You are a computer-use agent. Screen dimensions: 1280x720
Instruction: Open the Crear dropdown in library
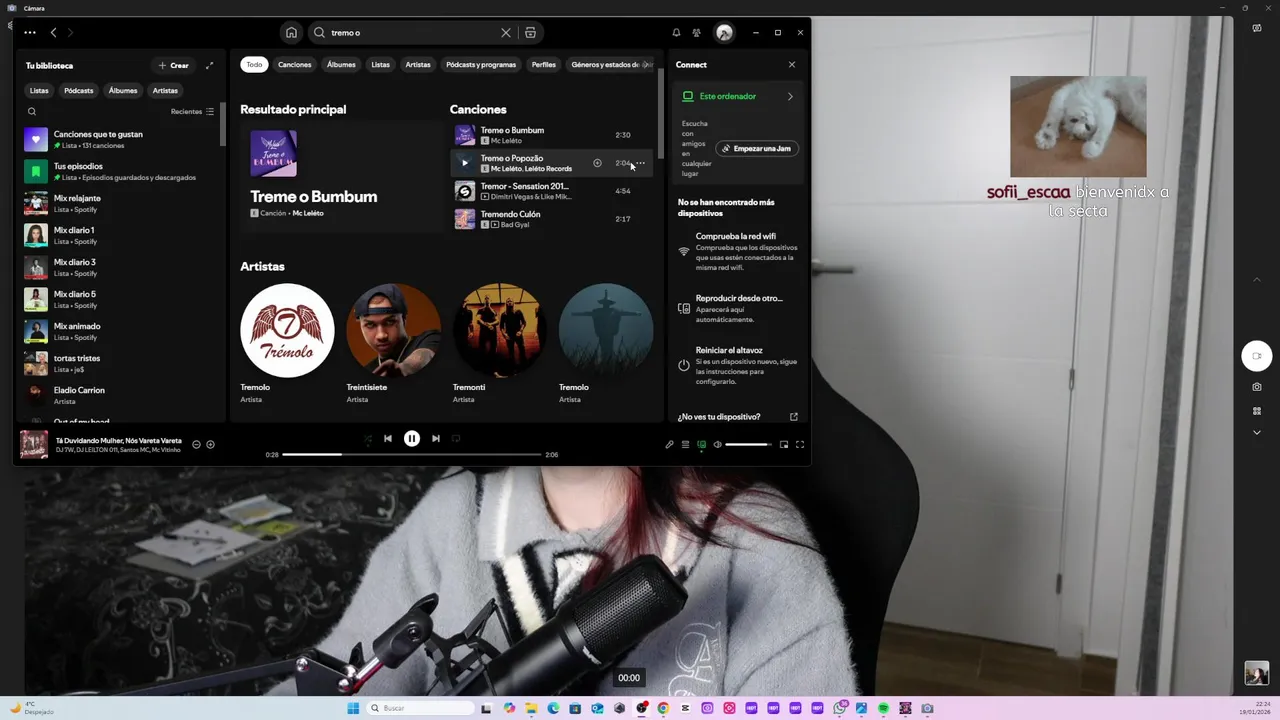[173, 65]
